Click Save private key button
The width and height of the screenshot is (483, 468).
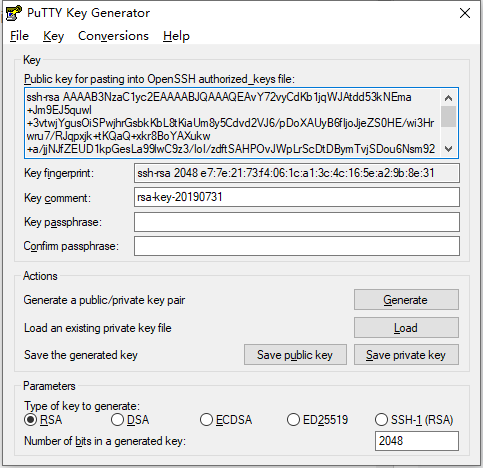[406, 355]
